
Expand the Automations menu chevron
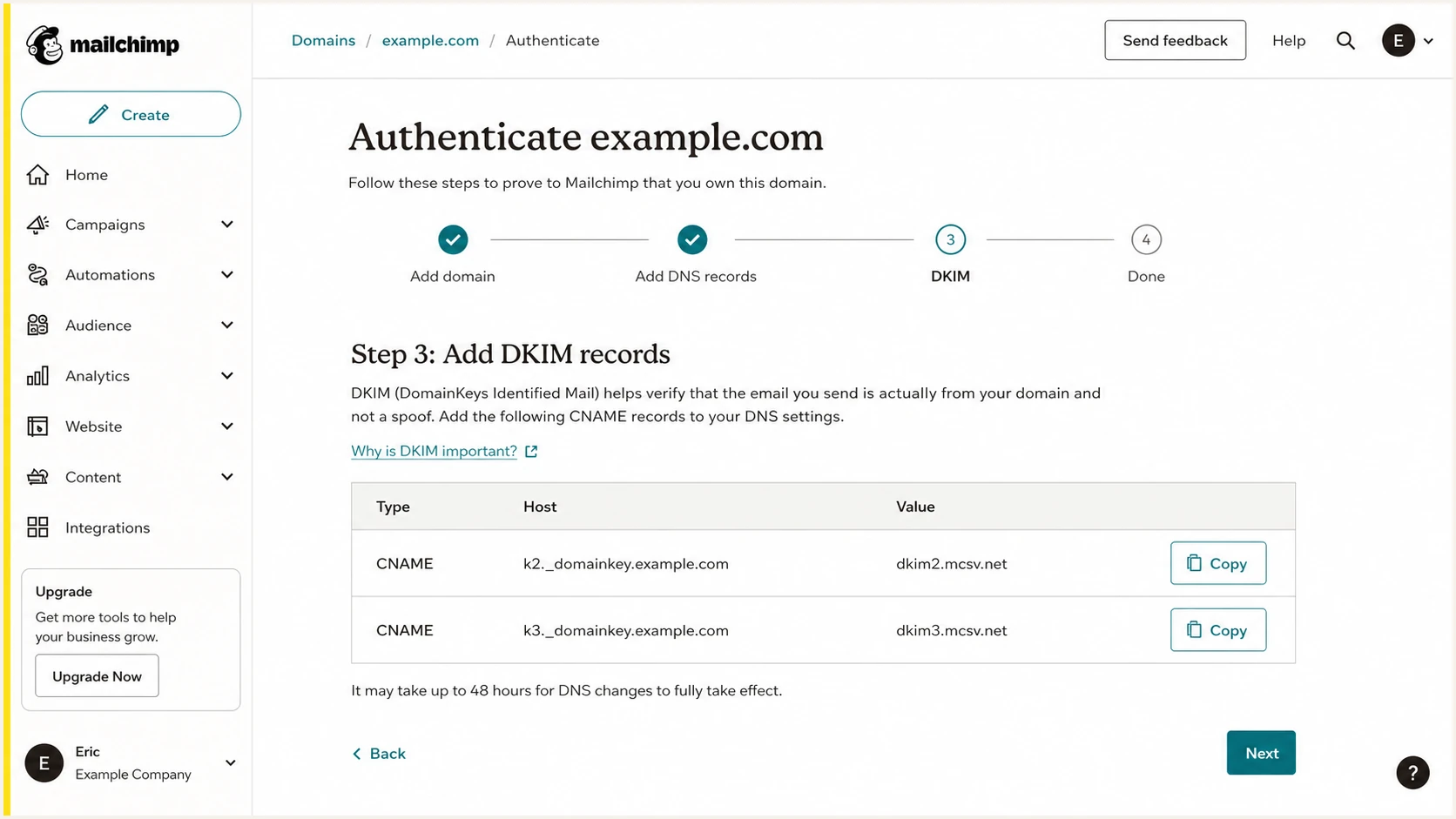tap(227, 275)
